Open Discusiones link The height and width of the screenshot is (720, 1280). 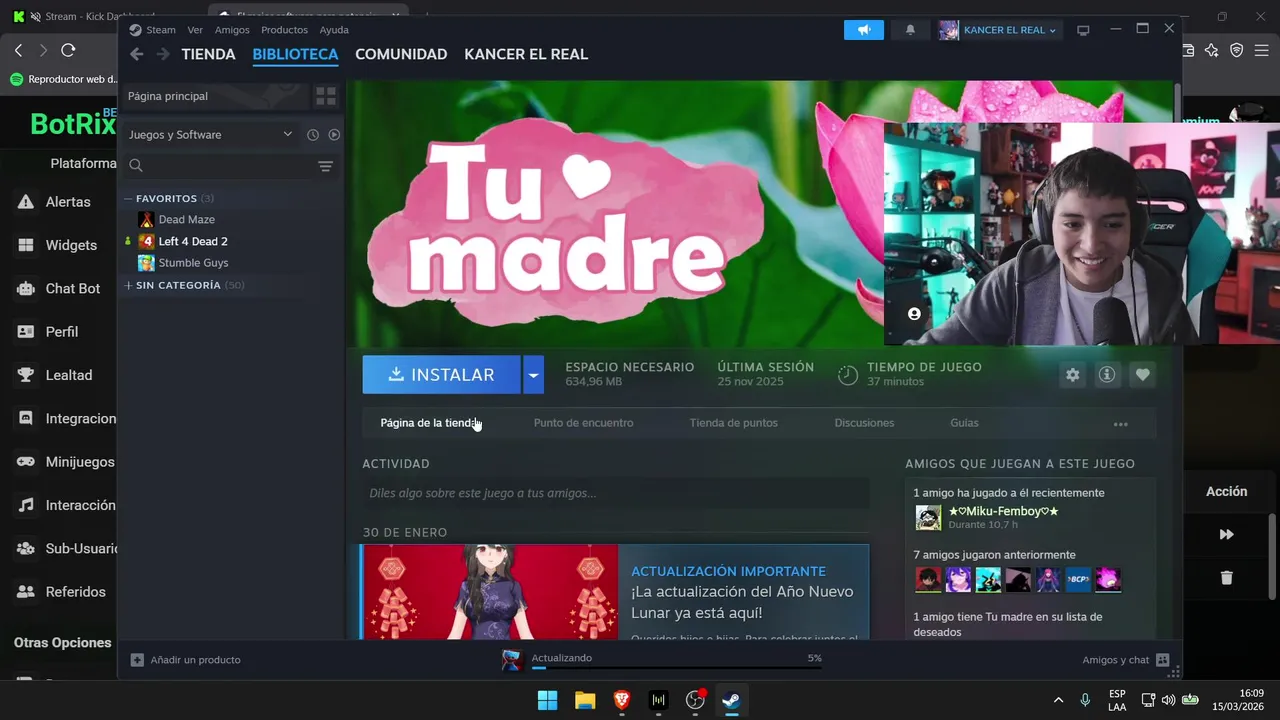[864, 423]
